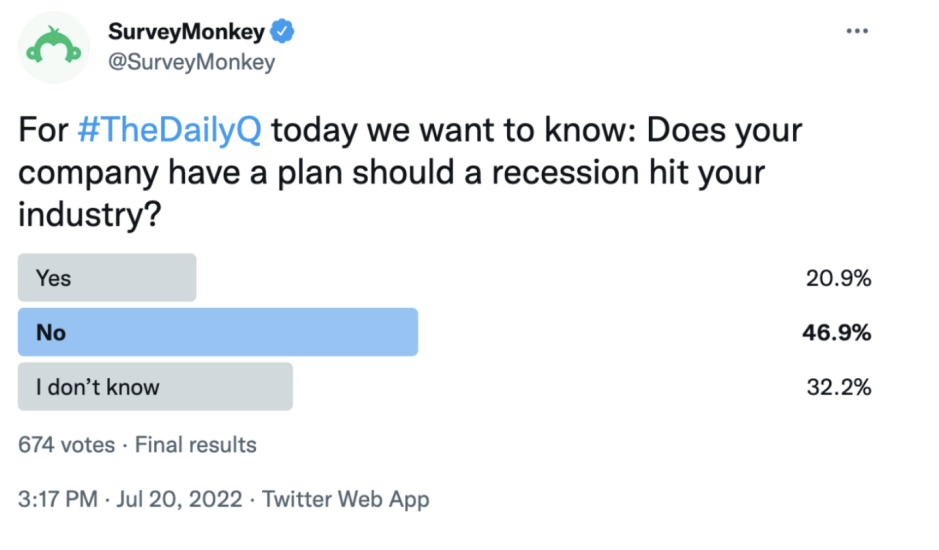Click the tweet text line ending recession hit your
Image resolution: width=939 pixels, height=550 pixels.
pyautogui.click(x=392, y=173)
